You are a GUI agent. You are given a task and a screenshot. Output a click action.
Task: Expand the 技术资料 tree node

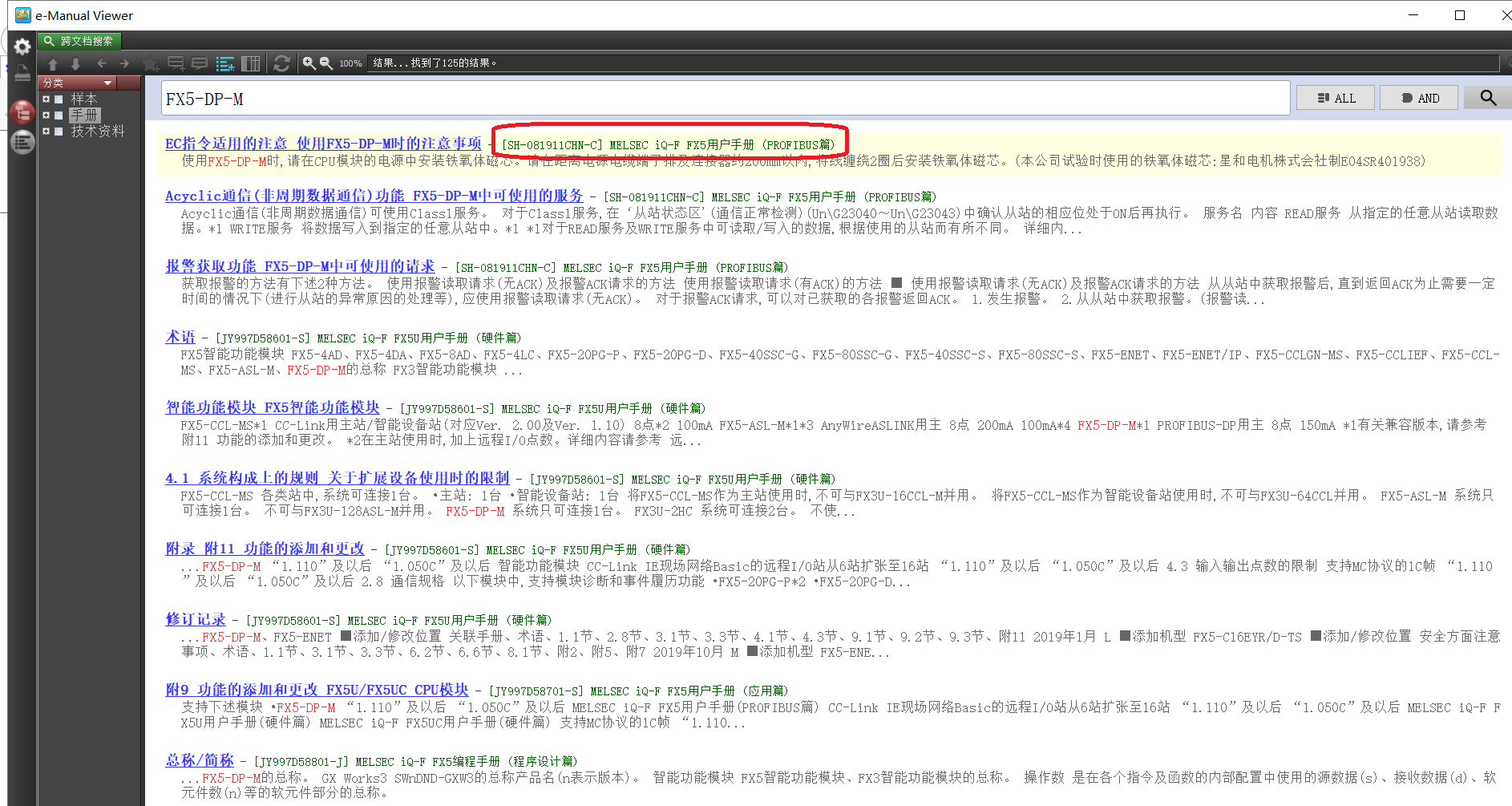[46, 132]
